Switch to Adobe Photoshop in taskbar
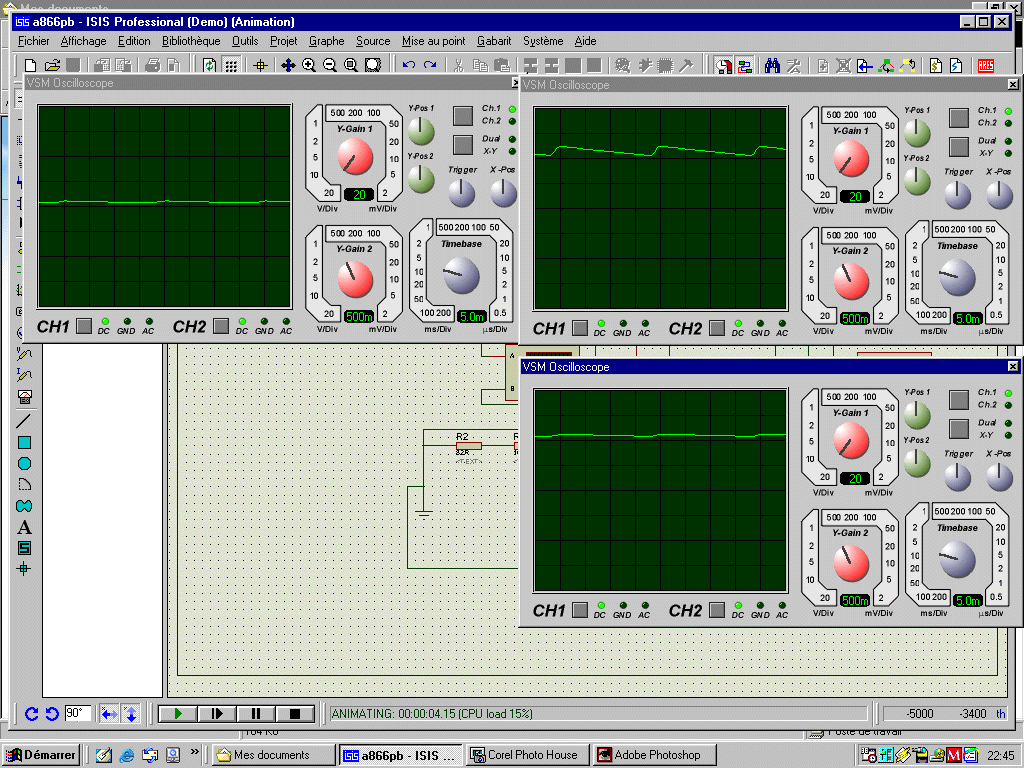The image size is (1024, 768). pyautogui.click(x=655, y=755)
